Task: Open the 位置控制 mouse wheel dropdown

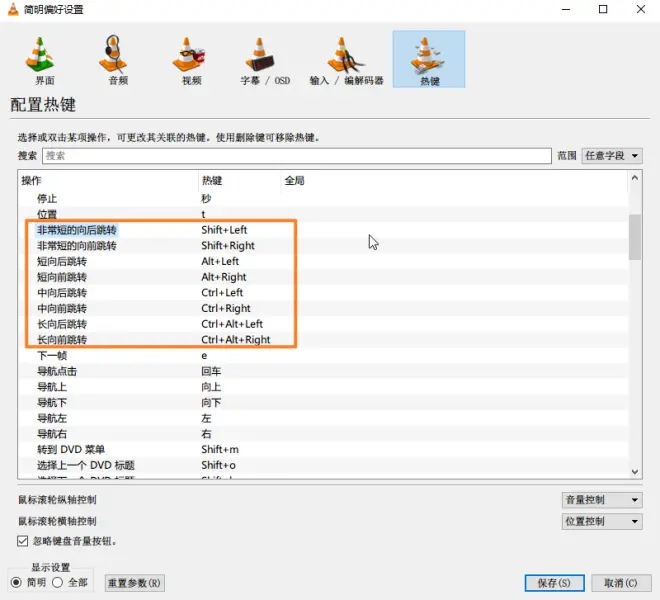Action: click(602, 521)
